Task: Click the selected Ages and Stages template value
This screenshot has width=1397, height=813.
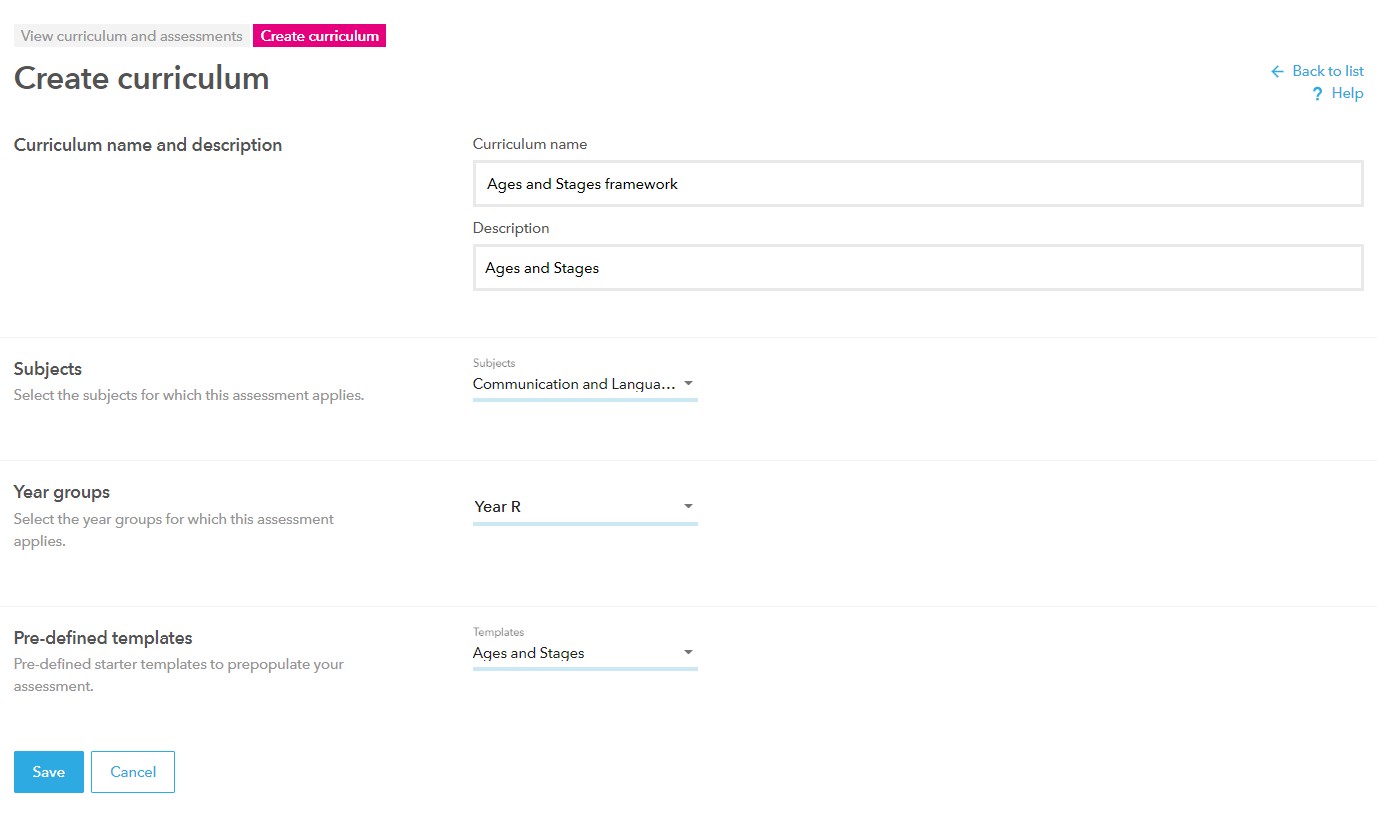Action: pos(529,653)
